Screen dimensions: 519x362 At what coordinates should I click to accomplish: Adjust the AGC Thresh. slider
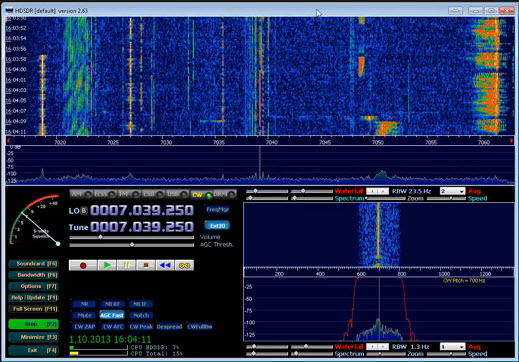[131, 245]
